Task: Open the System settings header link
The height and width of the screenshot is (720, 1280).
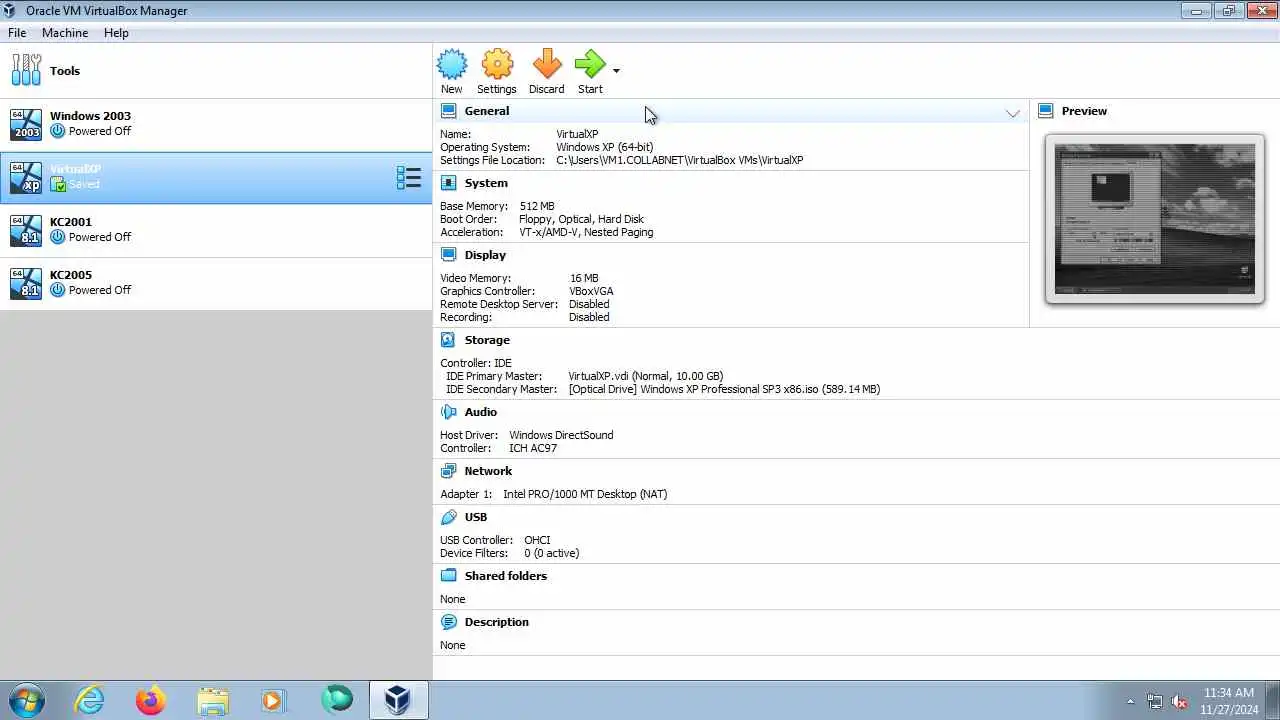Action: tap(486, 183)
